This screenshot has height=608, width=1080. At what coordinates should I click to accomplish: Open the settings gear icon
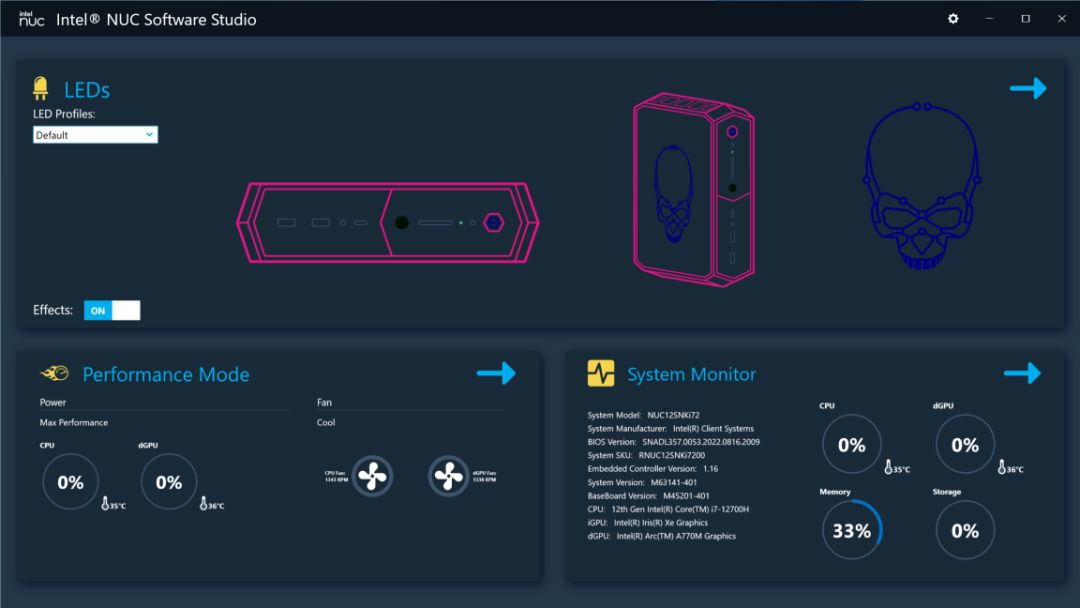click(953, 19)
